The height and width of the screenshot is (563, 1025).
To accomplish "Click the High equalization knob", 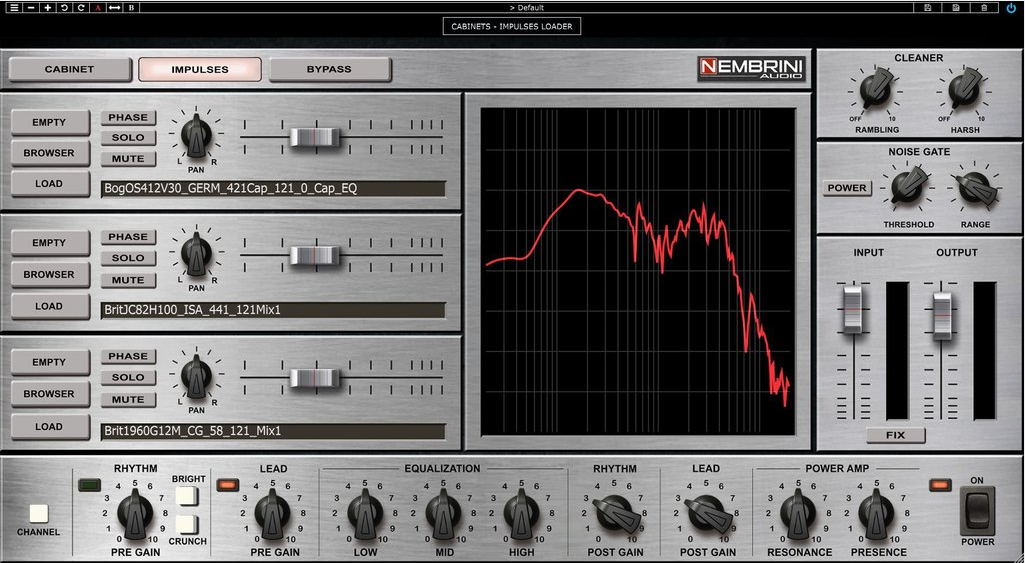I will coord(521,513).
